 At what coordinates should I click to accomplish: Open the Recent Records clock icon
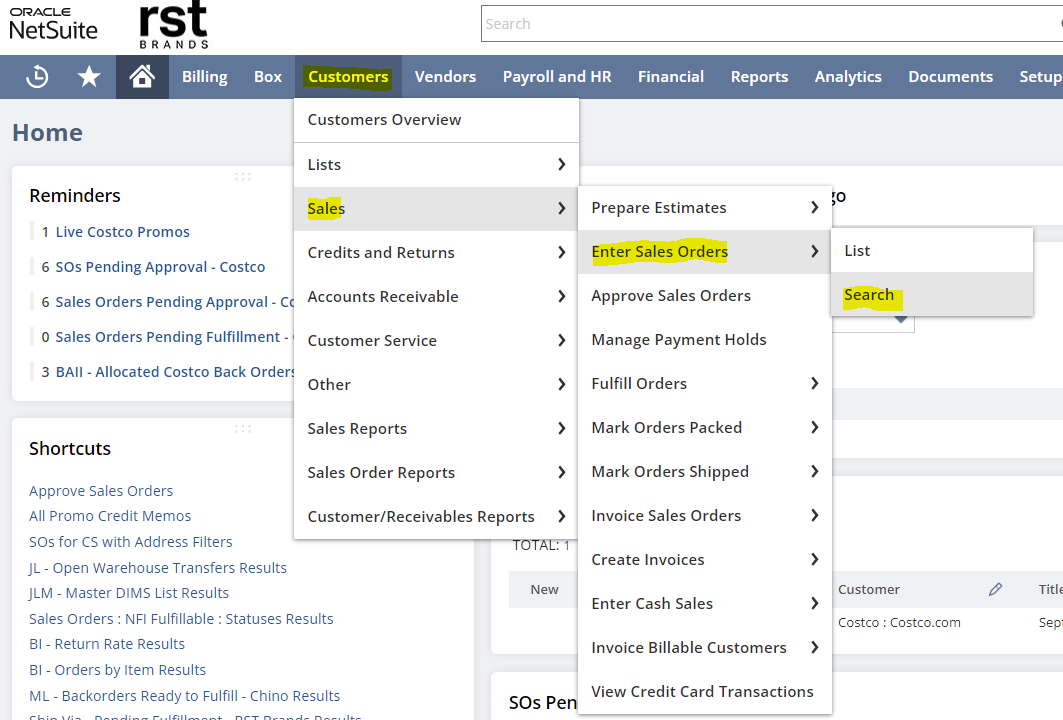point(37,77)
